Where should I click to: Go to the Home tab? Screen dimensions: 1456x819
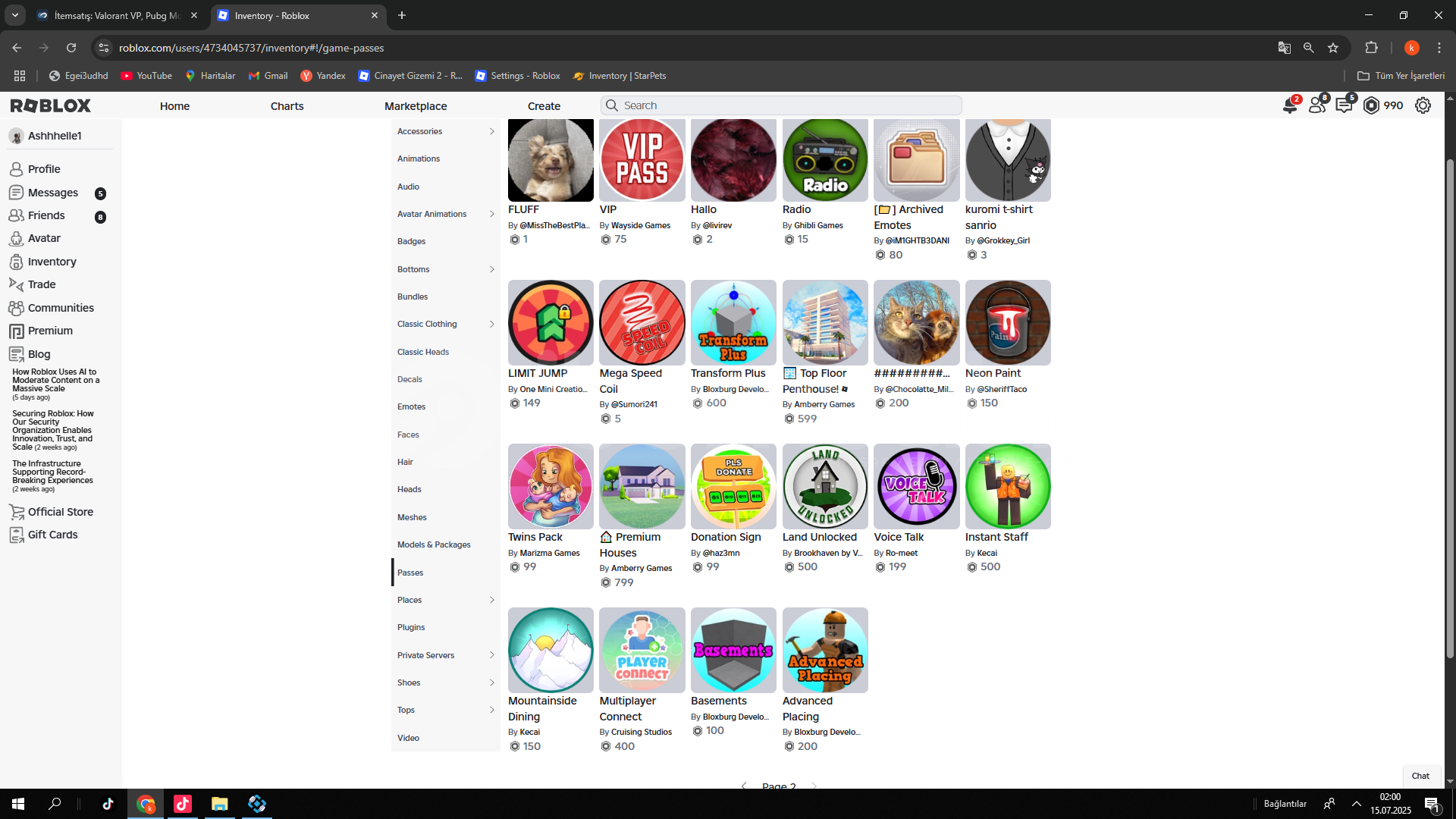(174, 106)
